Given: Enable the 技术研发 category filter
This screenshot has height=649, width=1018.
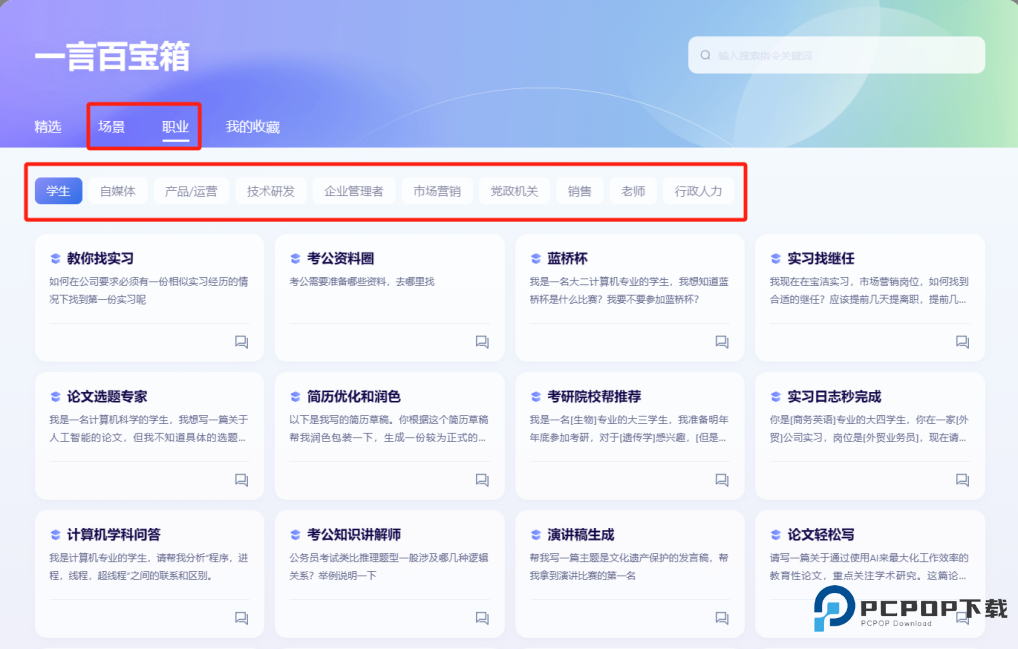Looking at the screenshot, I should pyautogui.click(x=270, y=190).
